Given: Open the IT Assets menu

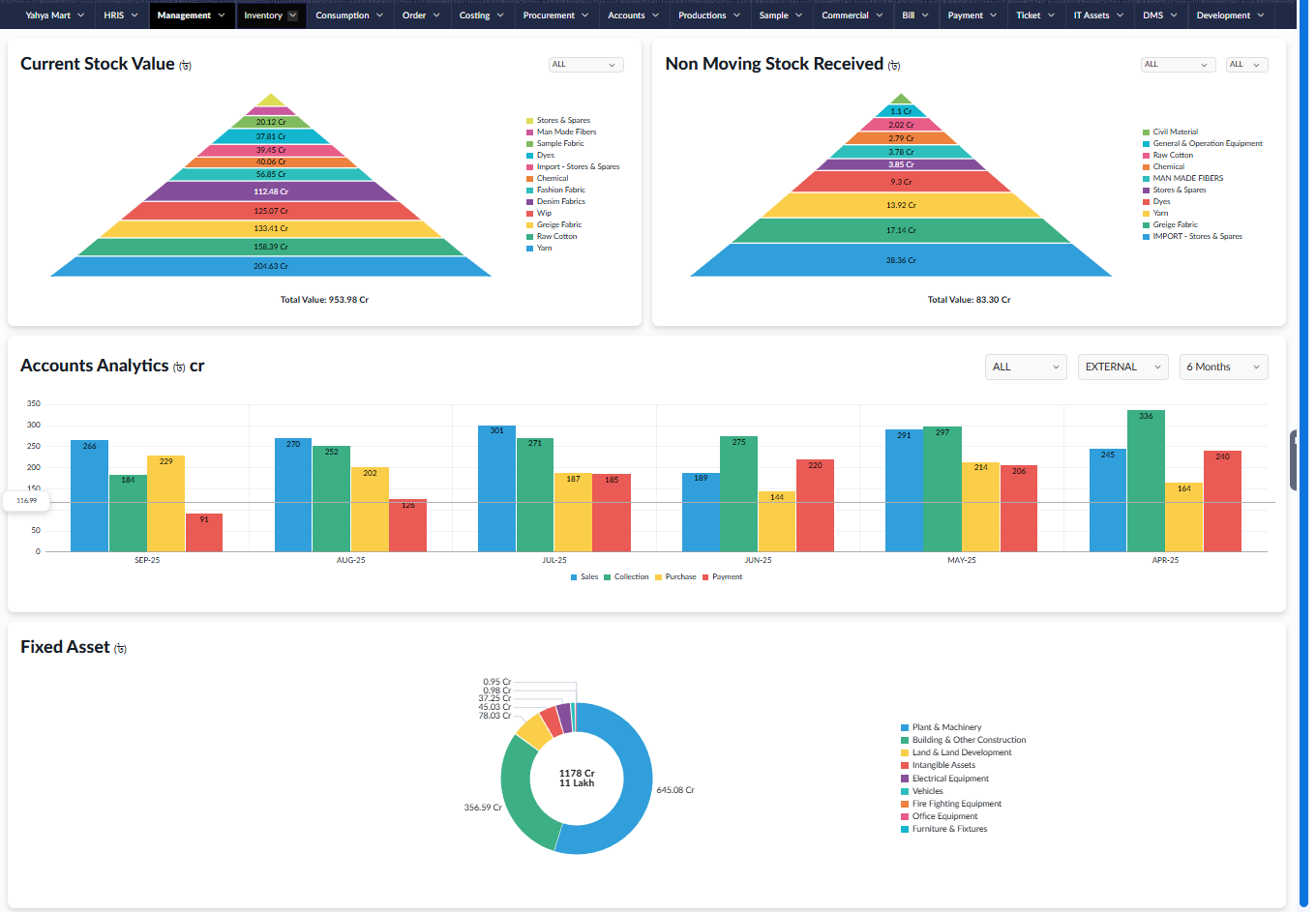Looking at the screenshot, I should coord(1096,15).
